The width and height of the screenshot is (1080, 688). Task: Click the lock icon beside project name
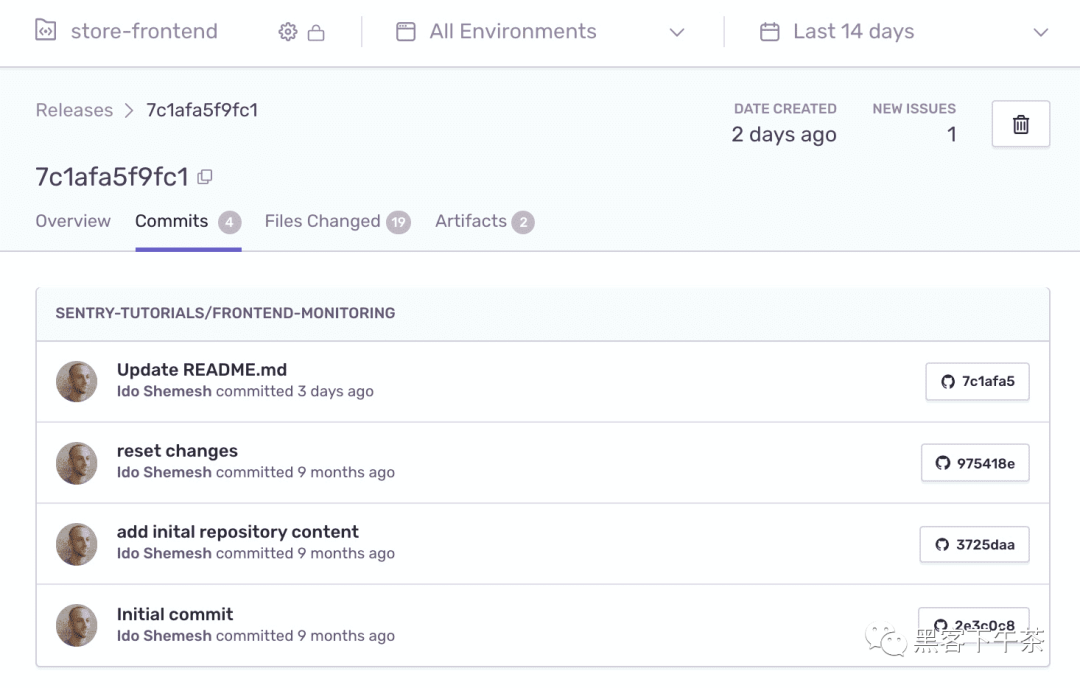[x=316, y=32]
